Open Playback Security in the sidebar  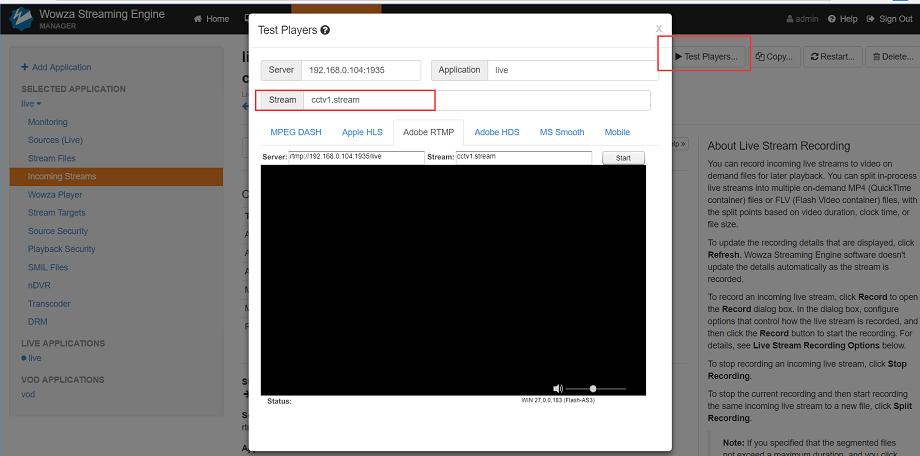(62, 249)
